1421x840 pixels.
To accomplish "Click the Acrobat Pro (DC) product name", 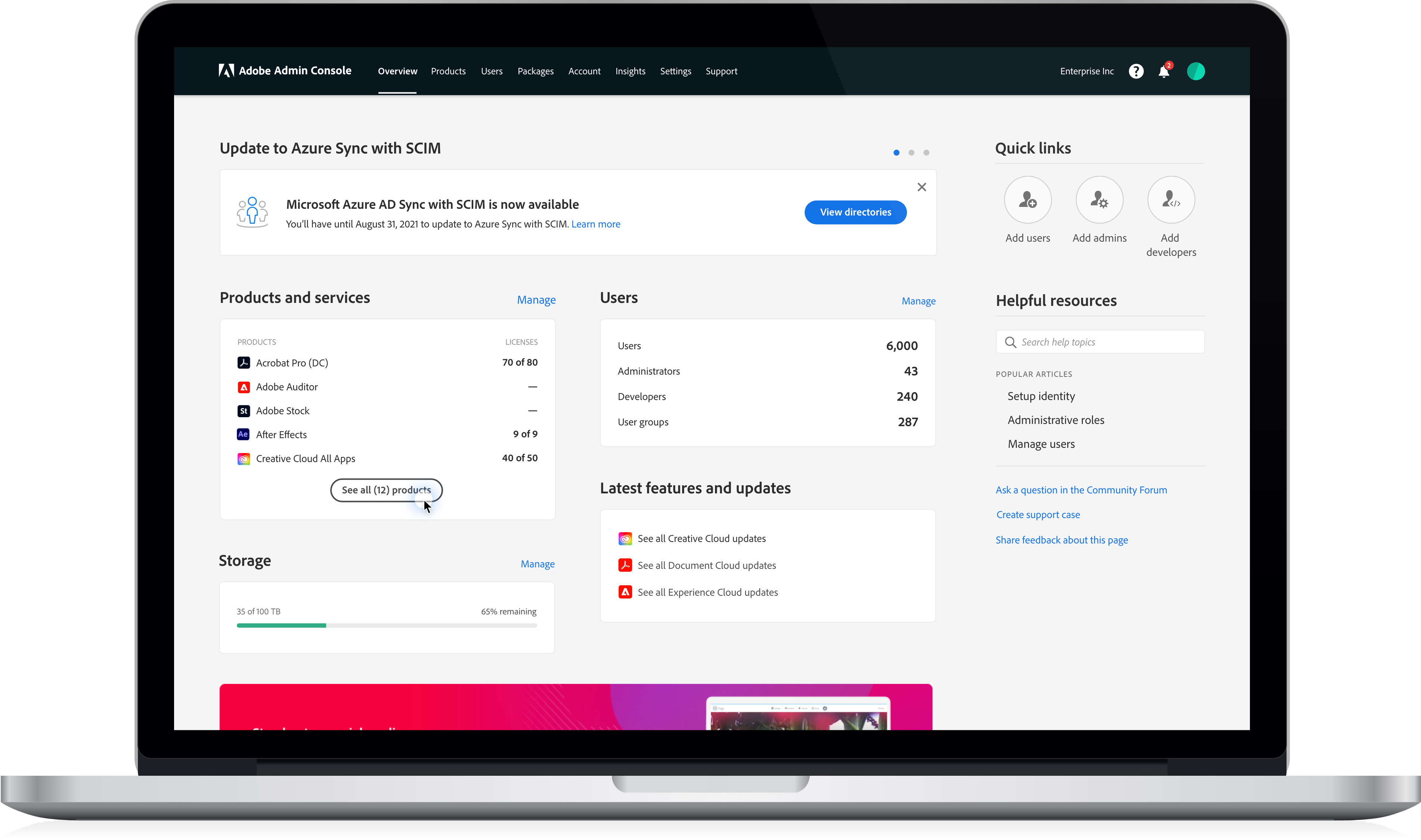I will click(292, 363).
